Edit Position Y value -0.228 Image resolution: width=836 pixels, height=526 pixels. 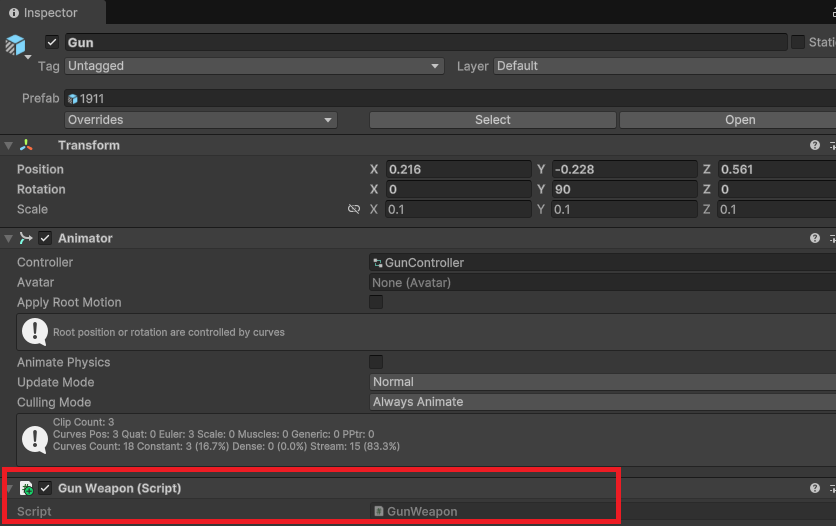pos(624,169)
